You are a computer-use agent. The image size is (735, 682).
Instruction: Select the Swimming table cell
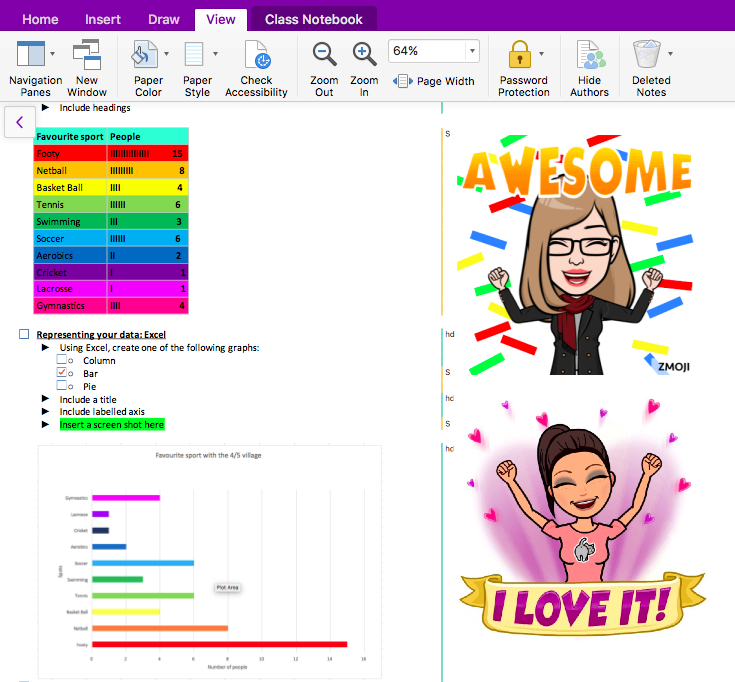pos(70,221)
